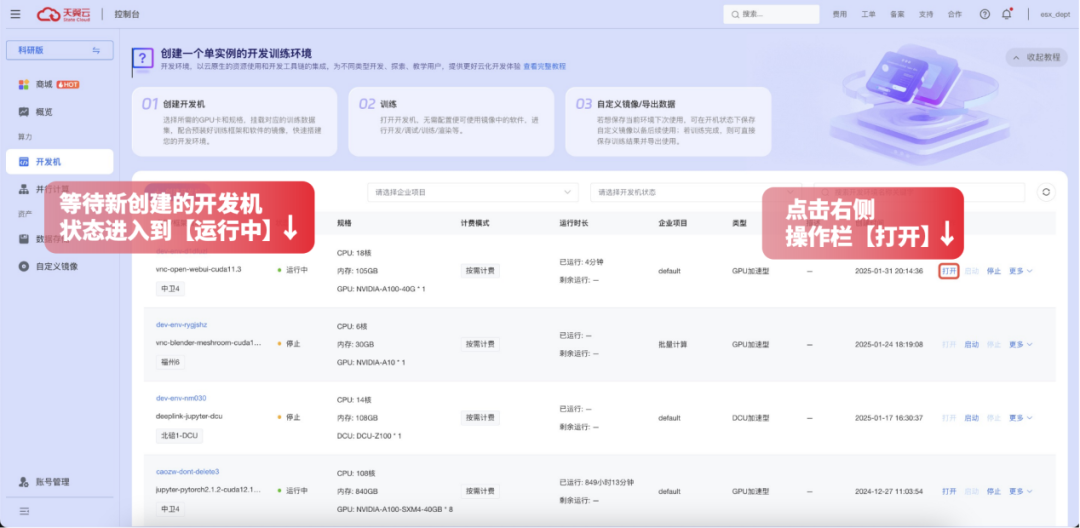
Task: Click the 商城 marketplace icon
Action: [x=24, y=85]
